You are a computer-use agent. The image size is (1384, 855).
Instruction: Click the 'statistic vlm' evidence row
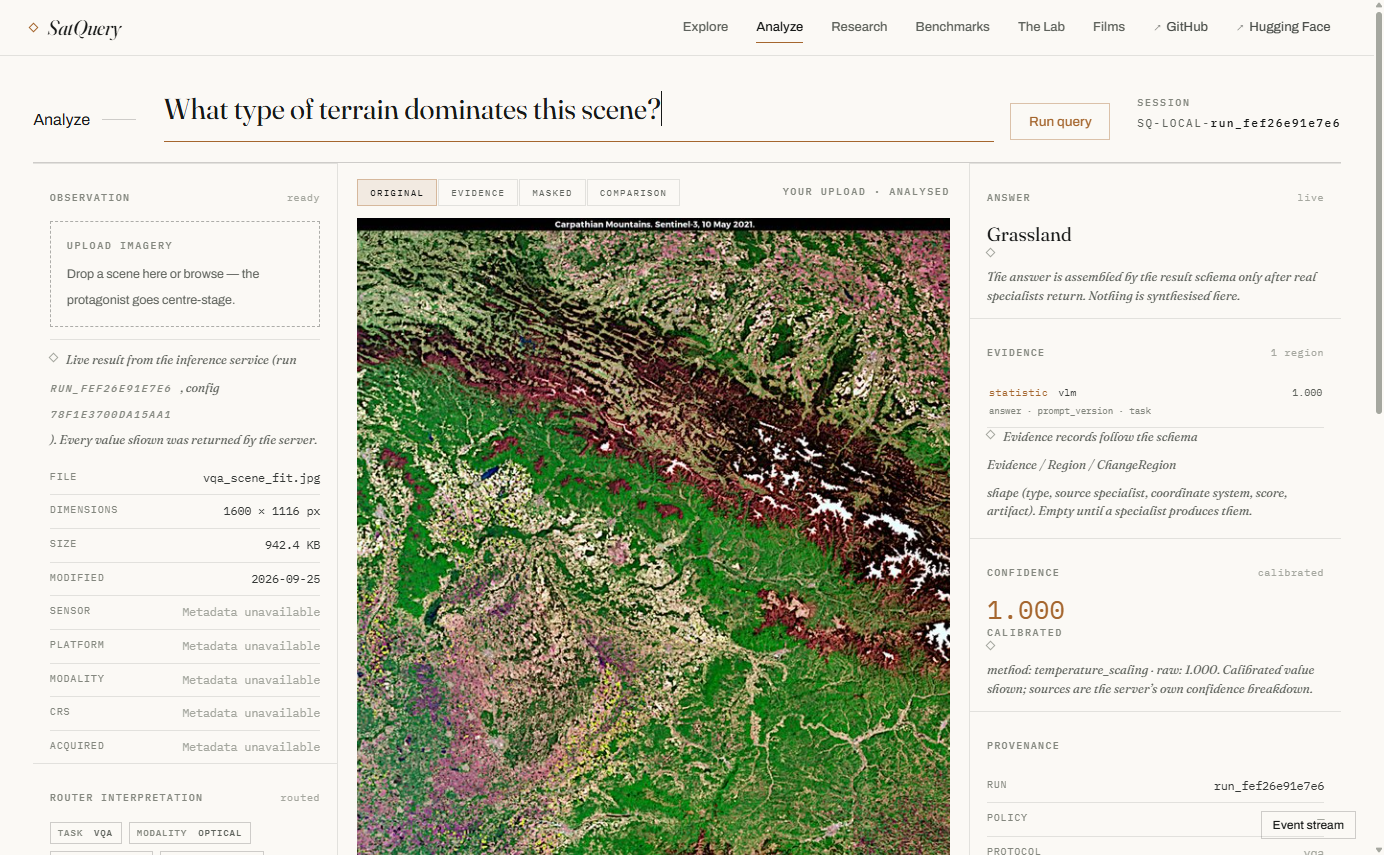click(x=1155, y=401)
